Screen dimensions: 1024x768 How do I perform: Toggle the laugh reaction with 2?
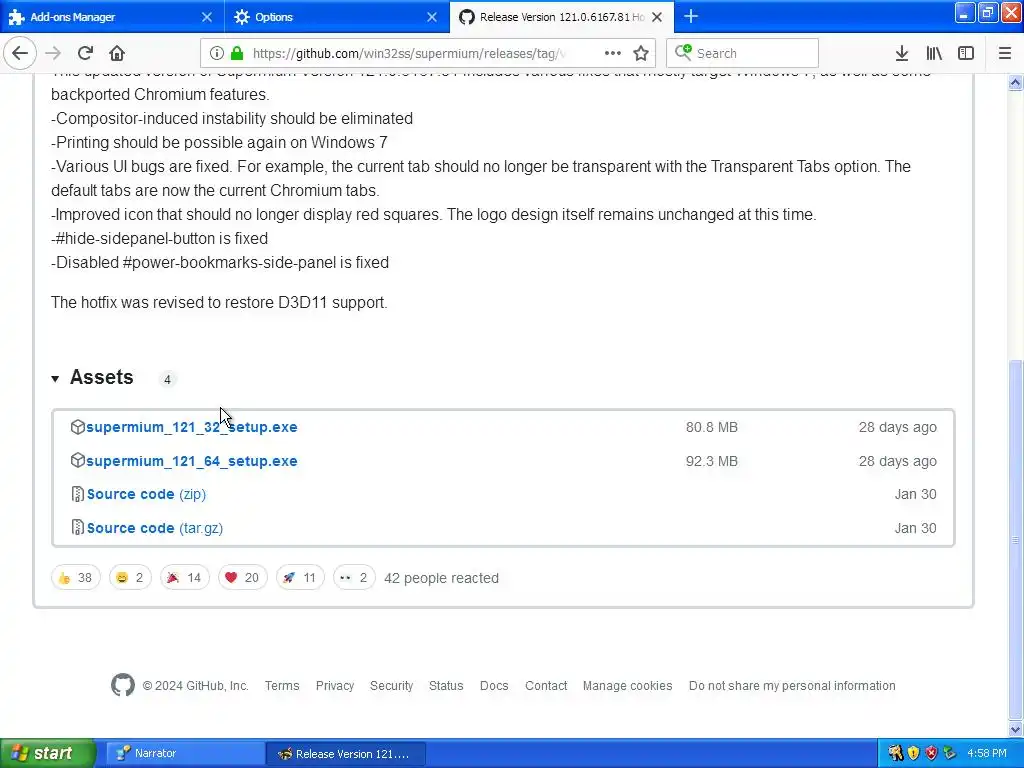click(130, 577)
